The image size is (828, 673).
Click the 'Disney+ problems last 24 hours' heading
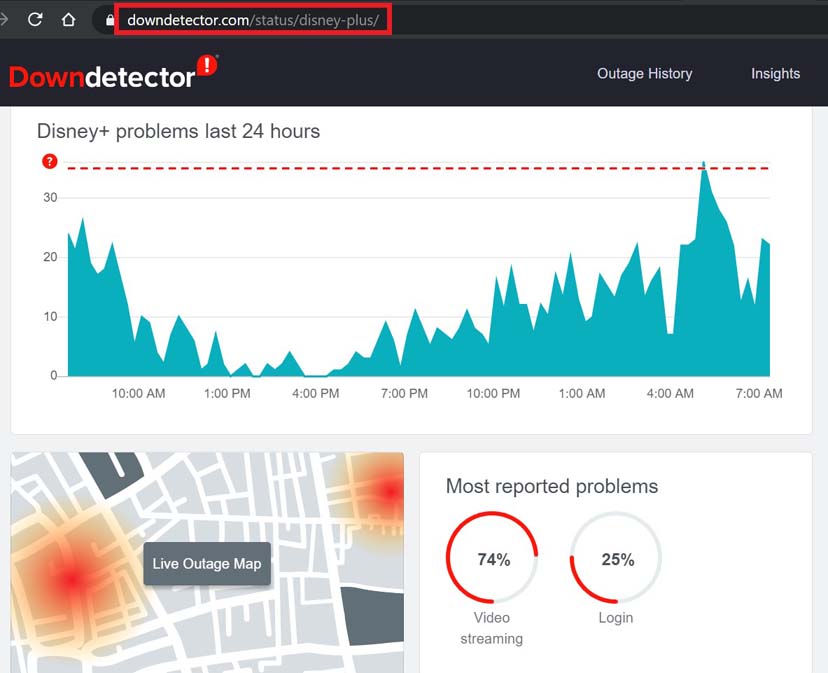(x=178, y=131)
